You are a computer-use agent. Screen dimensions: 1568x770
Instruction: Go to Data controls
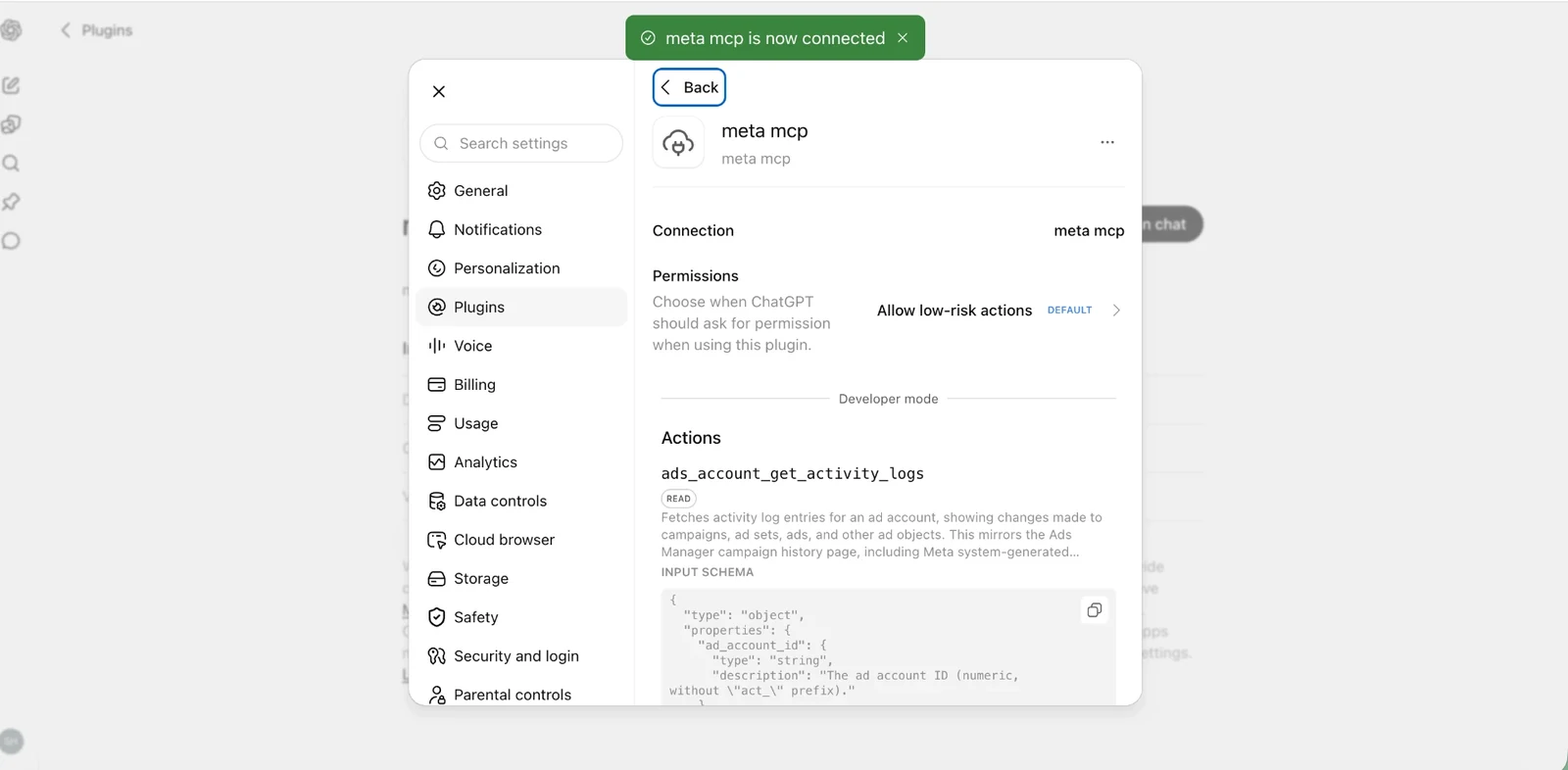521,501
